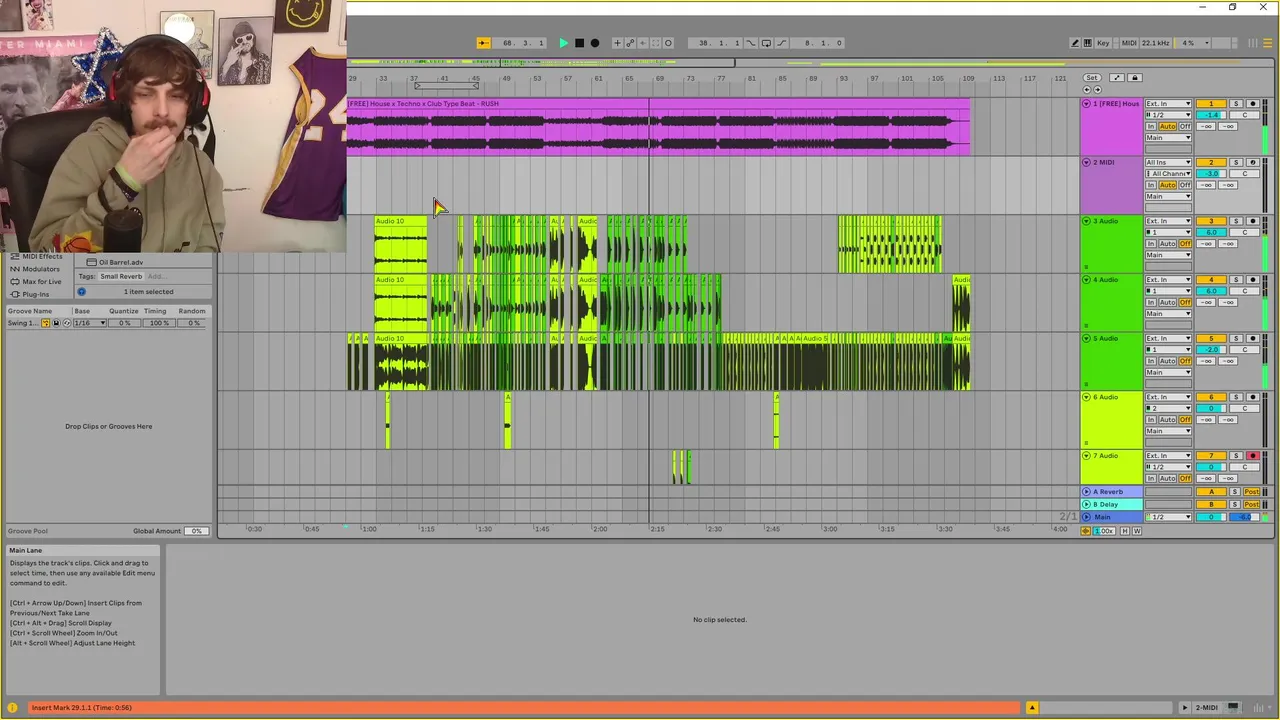Image resolution: width=1280 pixels, height=720 pixels.
Task: Solo track 1 with the S button
Action: [1236, 104]
